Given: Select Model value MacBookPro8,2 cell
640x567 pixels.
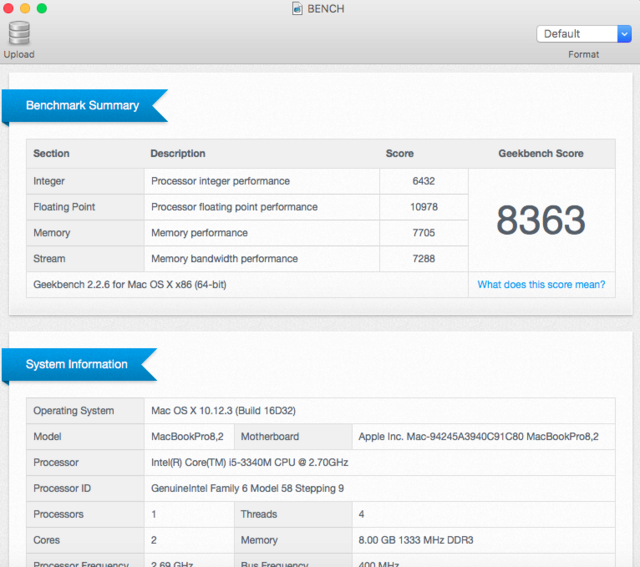Looking at the screenshot, I should click(189, 437).
